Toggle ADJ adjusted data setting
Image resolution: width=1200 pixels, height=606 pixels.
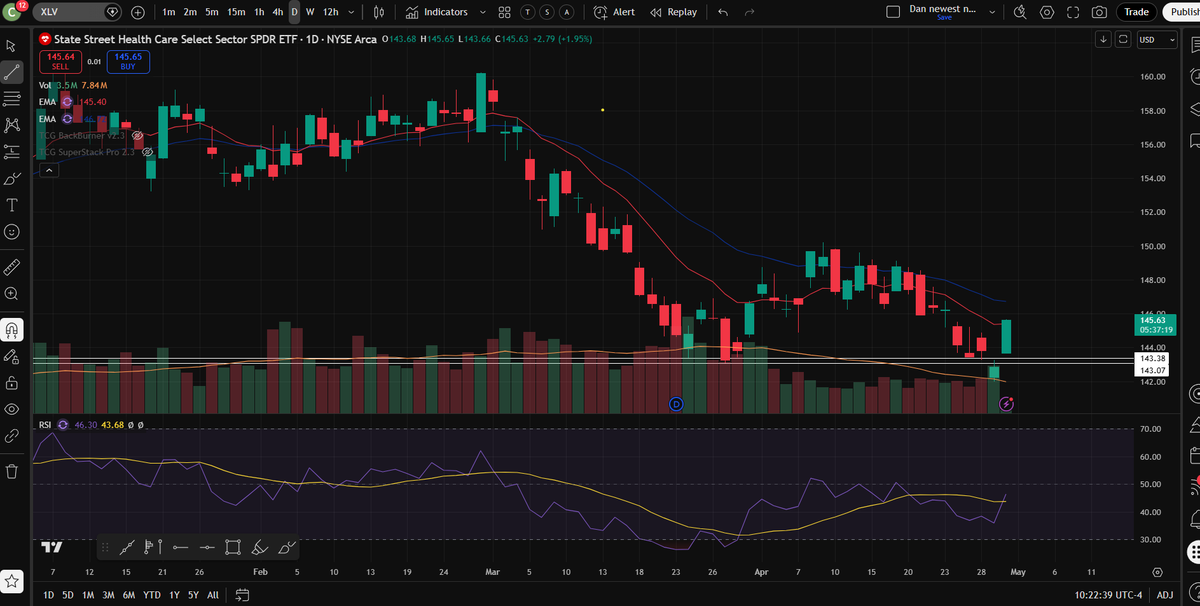point(1166,594)
